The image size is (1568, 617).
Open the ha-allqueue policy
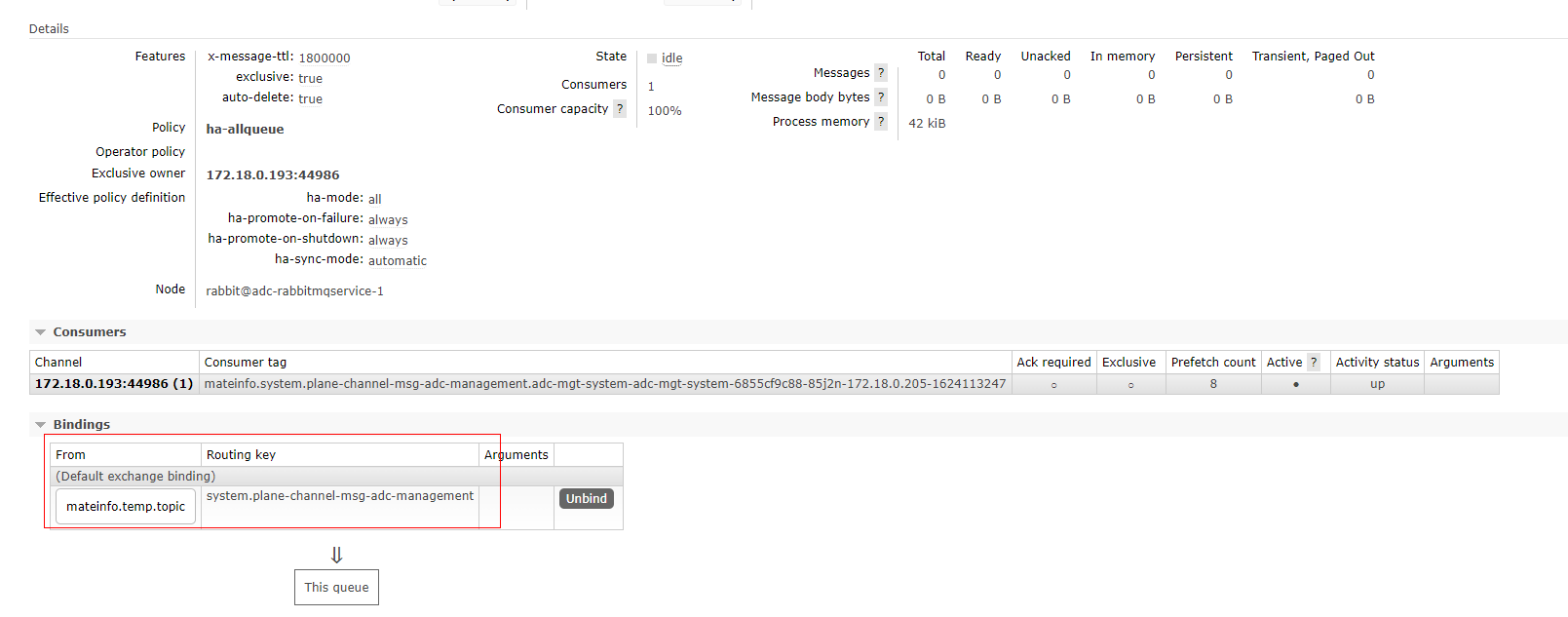point(246,130)
